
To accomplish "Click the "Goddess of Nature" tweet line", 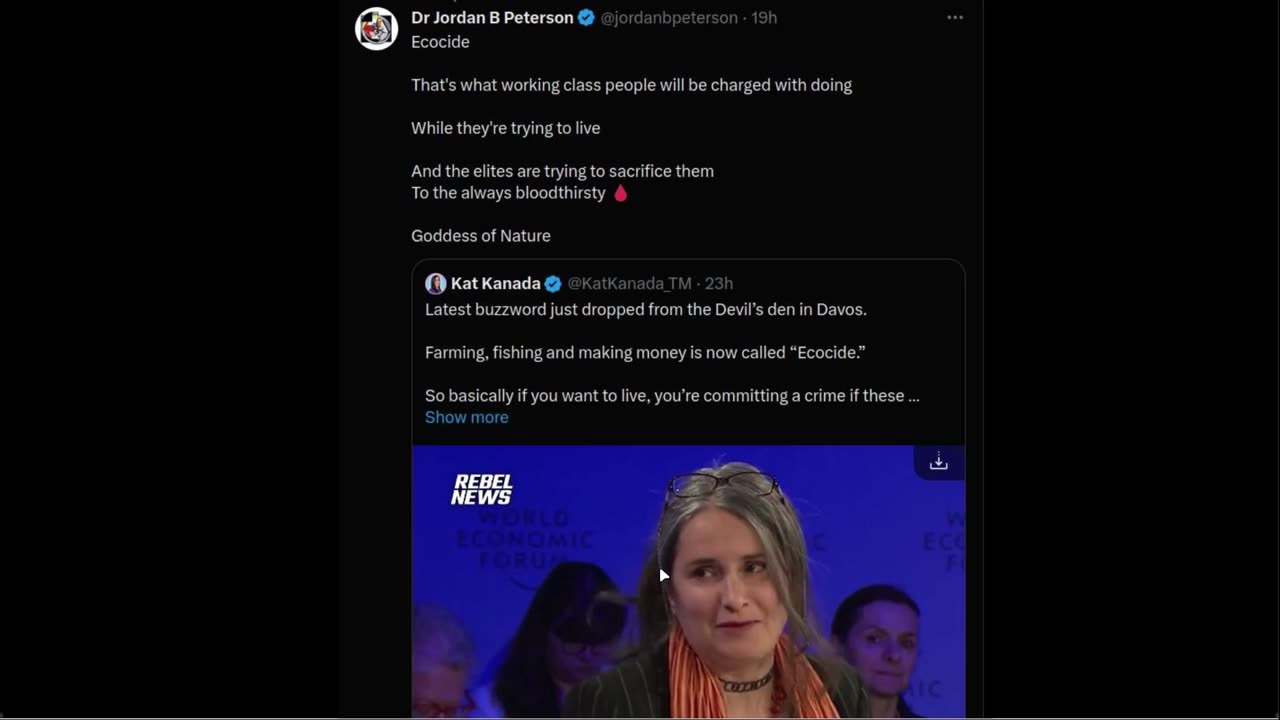I will coord(480,236).
